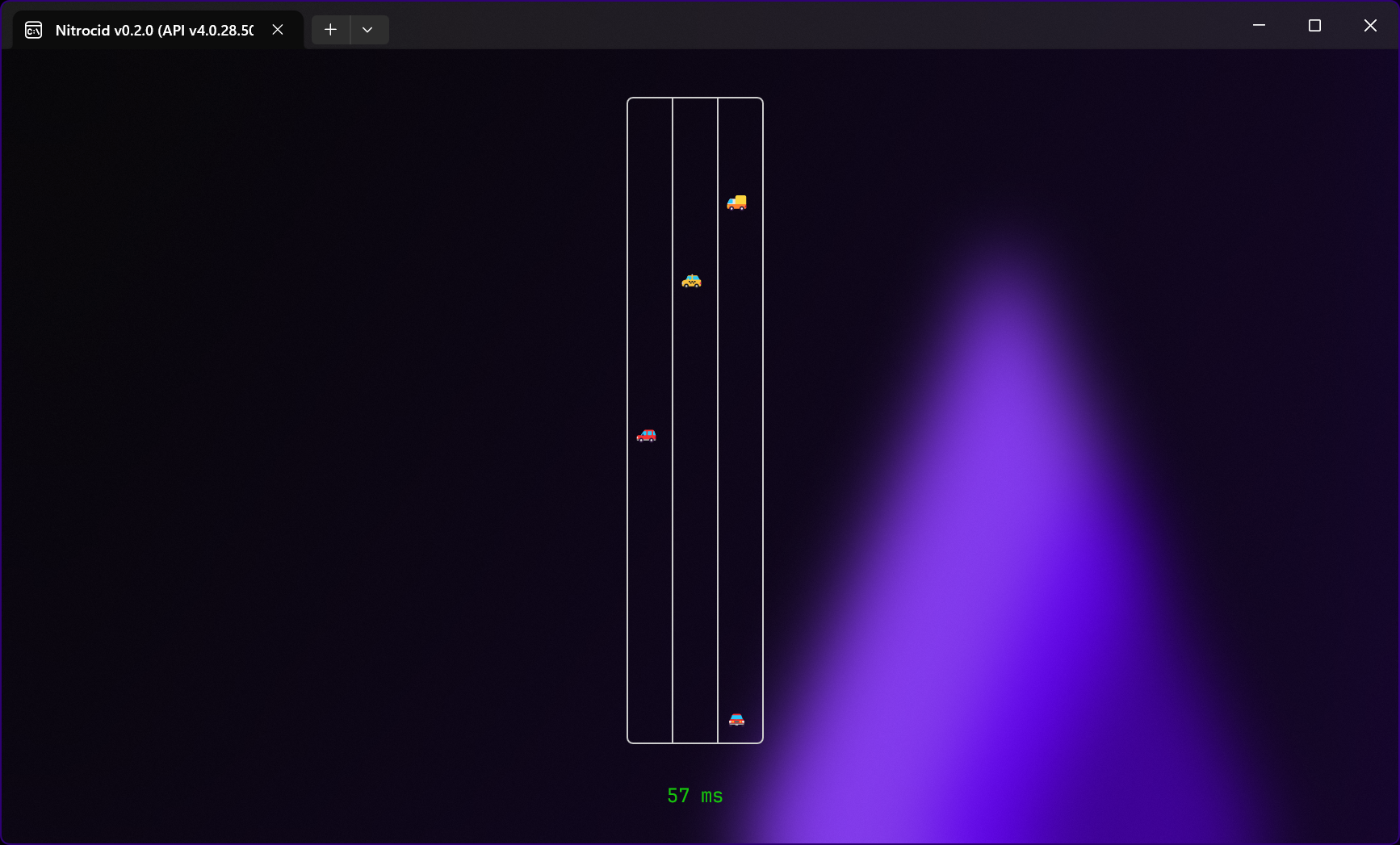Close the Nitrocid v0.2.0 tab
The width and height of the screenshot is (1400, 845).
click(x=278, y=30)
